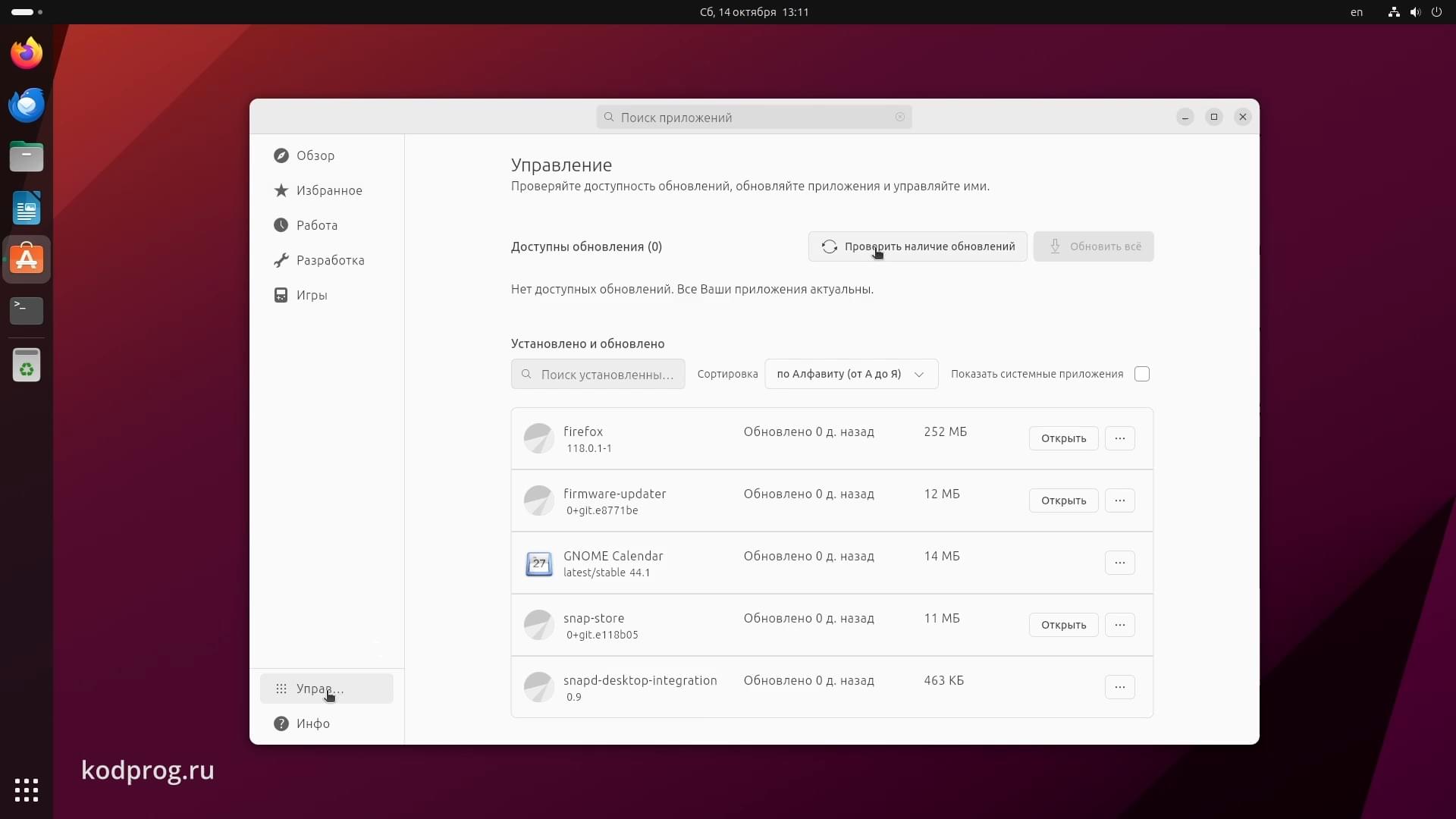Click the question mark icon beside Инфо
The image size is (1456, 819).
pos(281,723)
